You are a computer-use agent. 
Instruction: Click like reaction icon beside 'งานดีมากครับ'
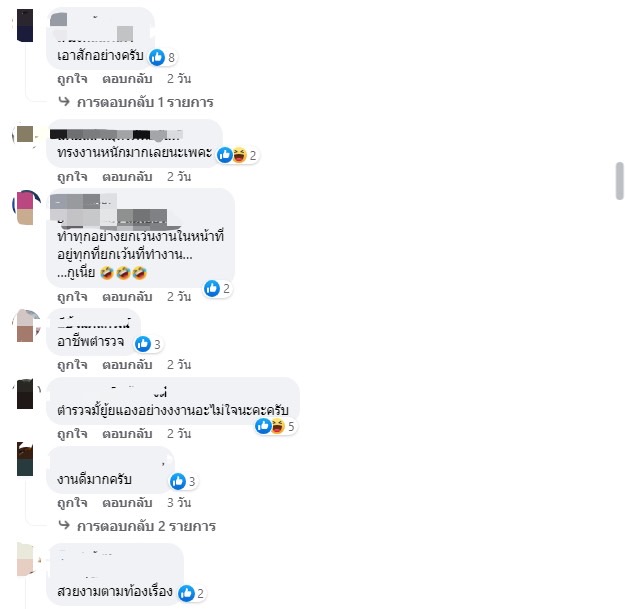tap(178, 481)
